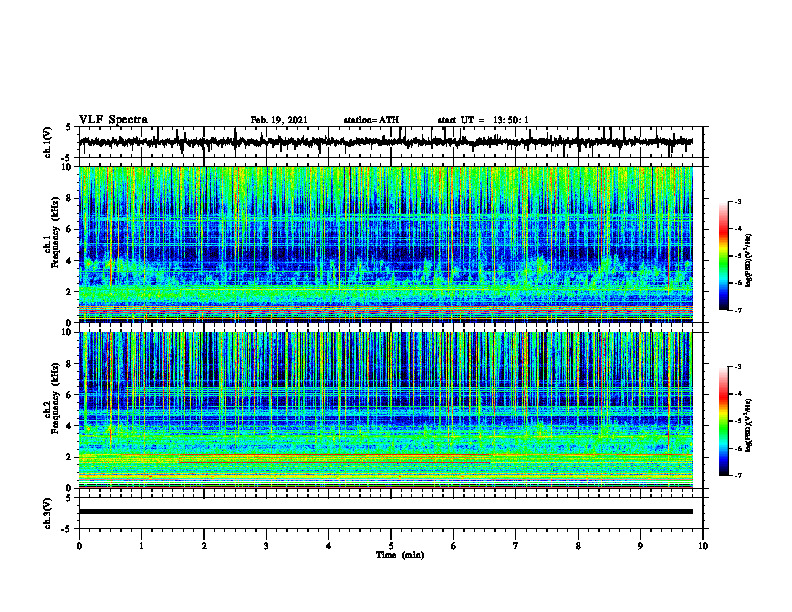
Task: Click time axis tick label "6"
Action: [x=454, y=546]
